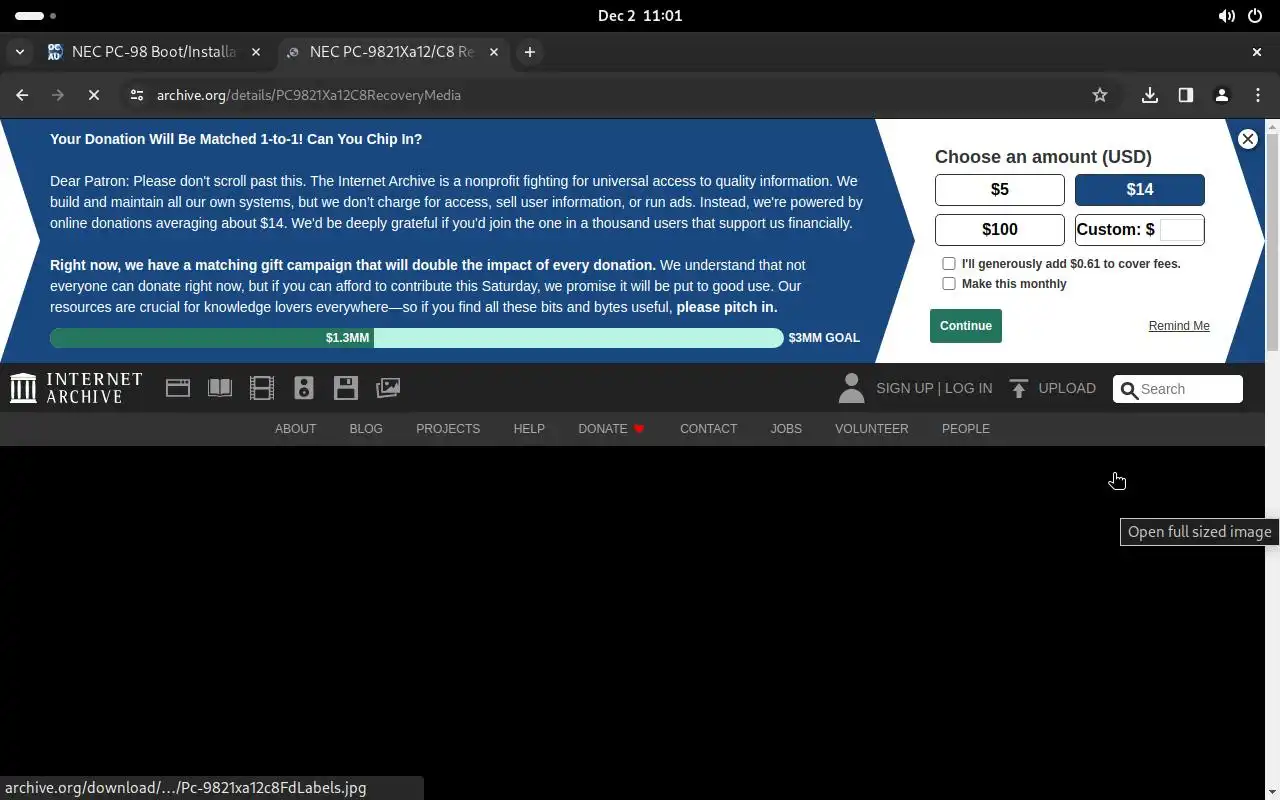The height and width of the screenshot is (800, 1280).
Task: Stop the page from loading
Action: pos(94,95)
